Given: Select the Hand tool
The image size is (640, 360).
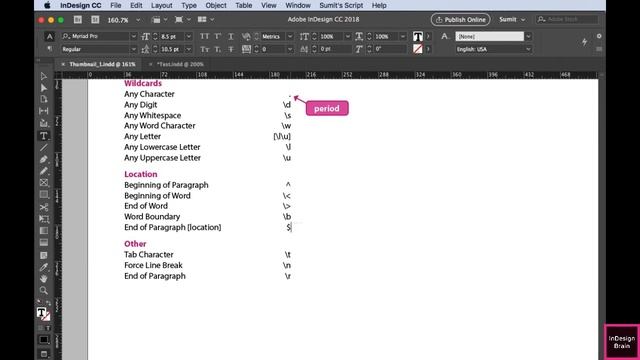Looking at the screenshot, I should tap(44, 279).
